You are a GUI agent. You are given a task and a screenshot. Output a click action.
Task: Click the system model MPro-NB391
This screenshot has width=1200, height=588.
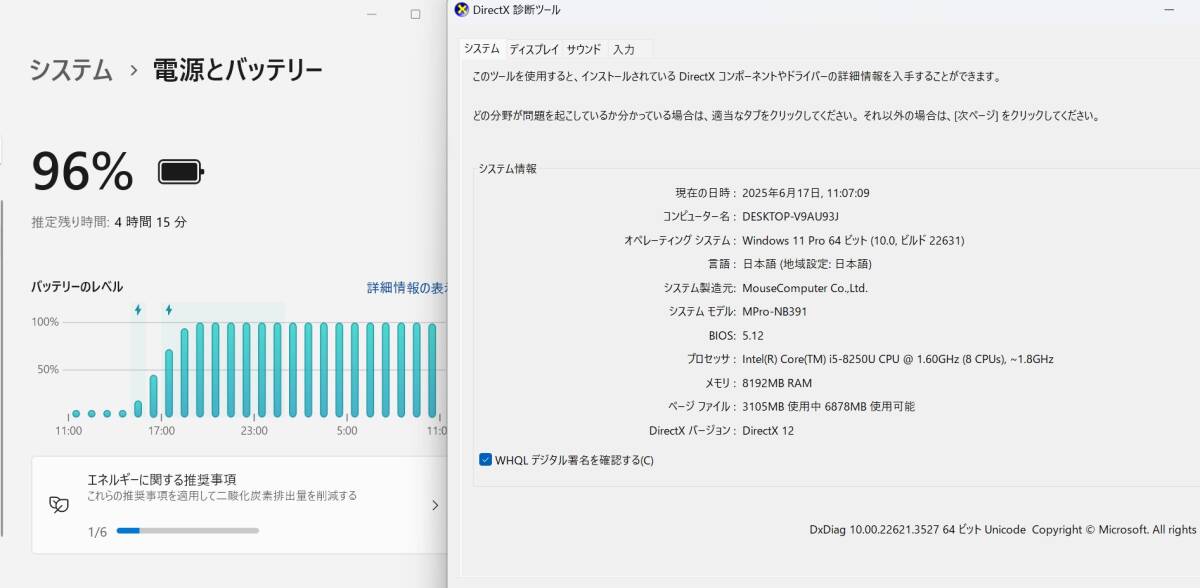click(774, 312)
